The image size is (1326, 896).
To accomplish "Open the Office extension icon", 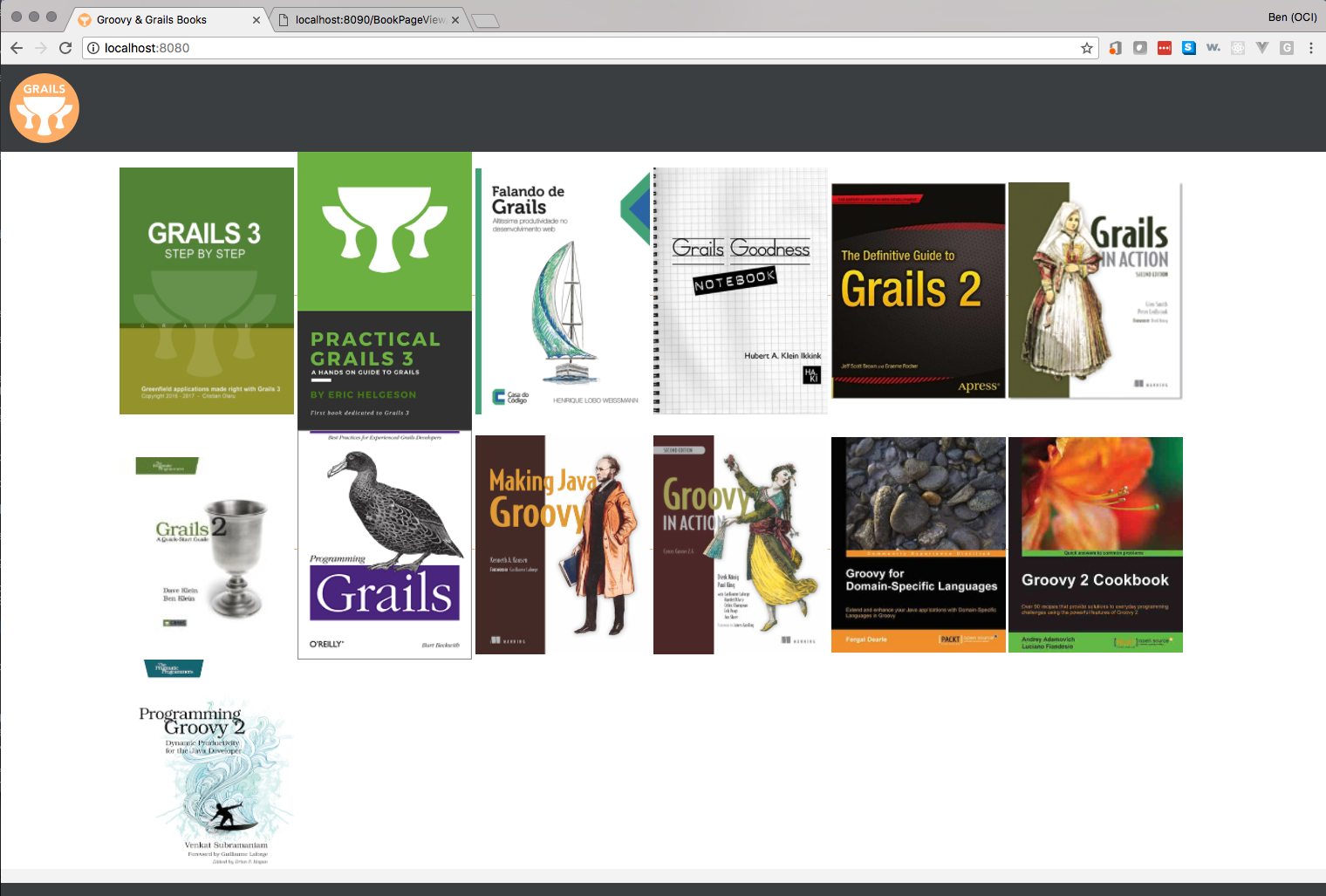I will 1115,48.
